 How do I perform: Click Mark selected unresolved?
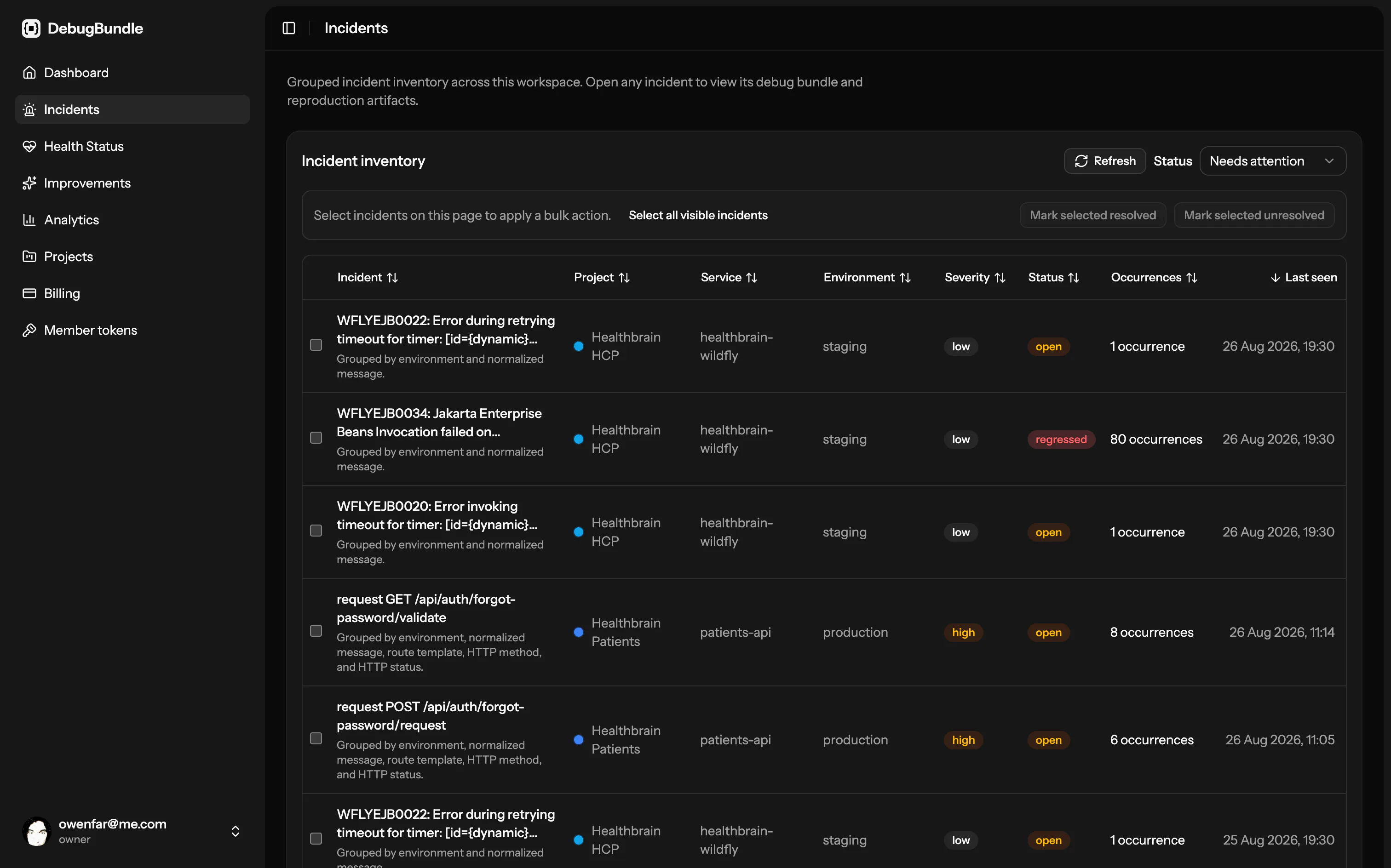point(1254,215)
